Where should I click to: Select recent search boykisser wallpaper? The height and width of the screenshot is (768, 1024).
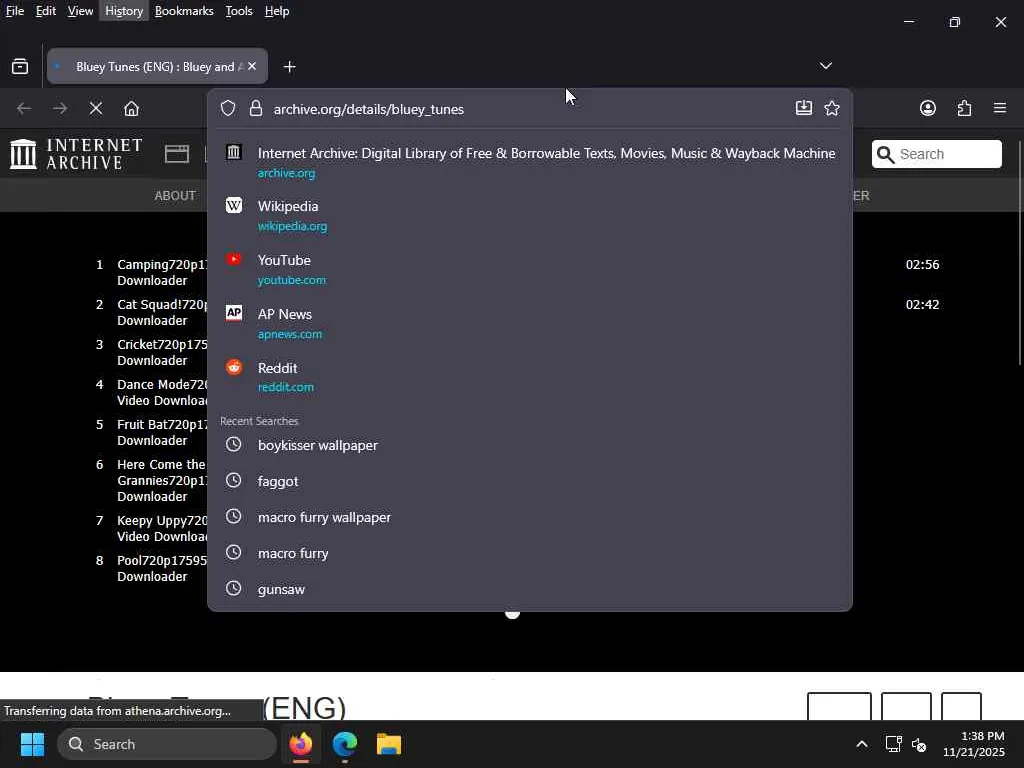coord(530,445)
